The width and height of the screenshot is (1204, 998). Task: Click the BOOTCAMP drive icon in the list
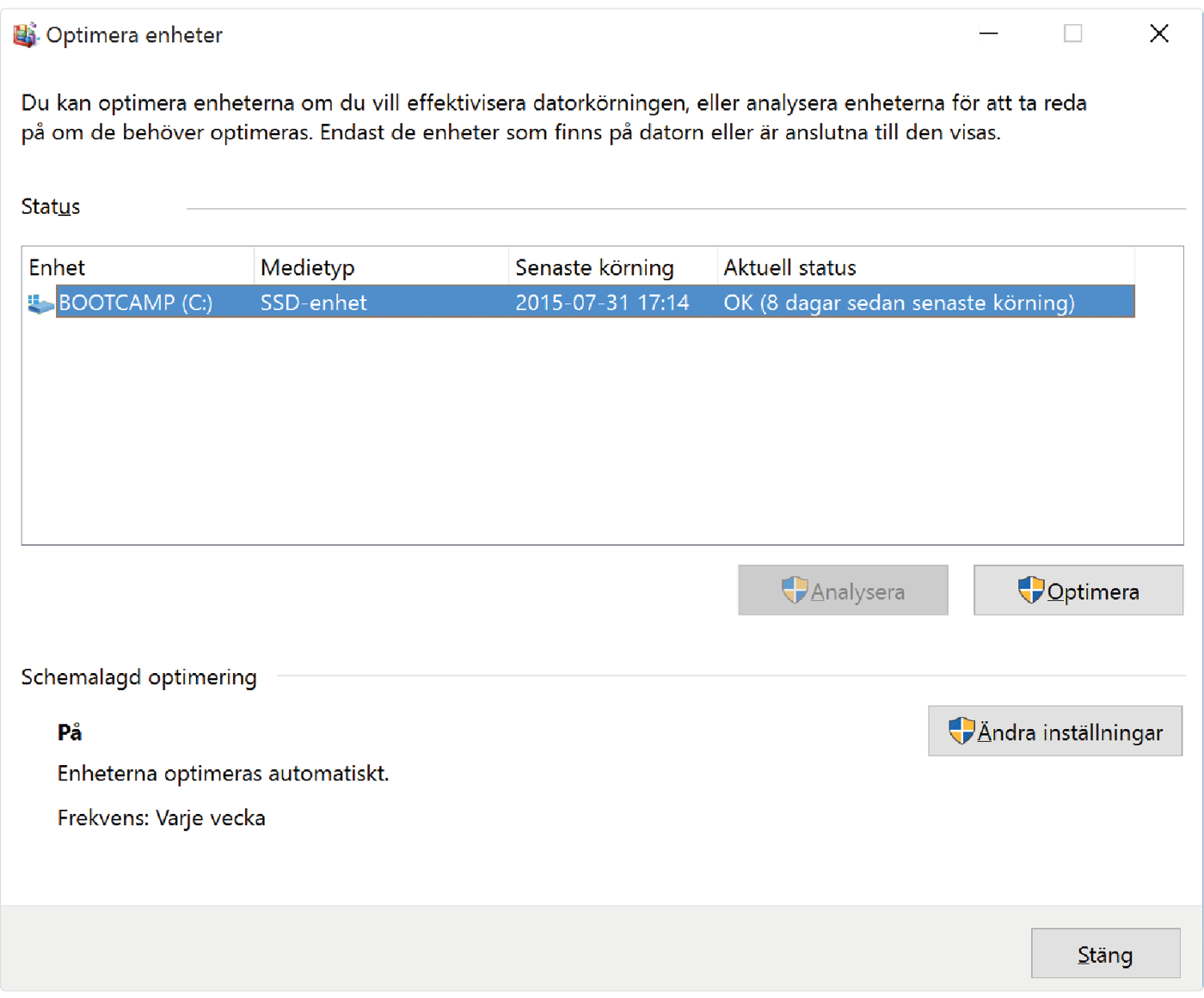coord(40,303)
